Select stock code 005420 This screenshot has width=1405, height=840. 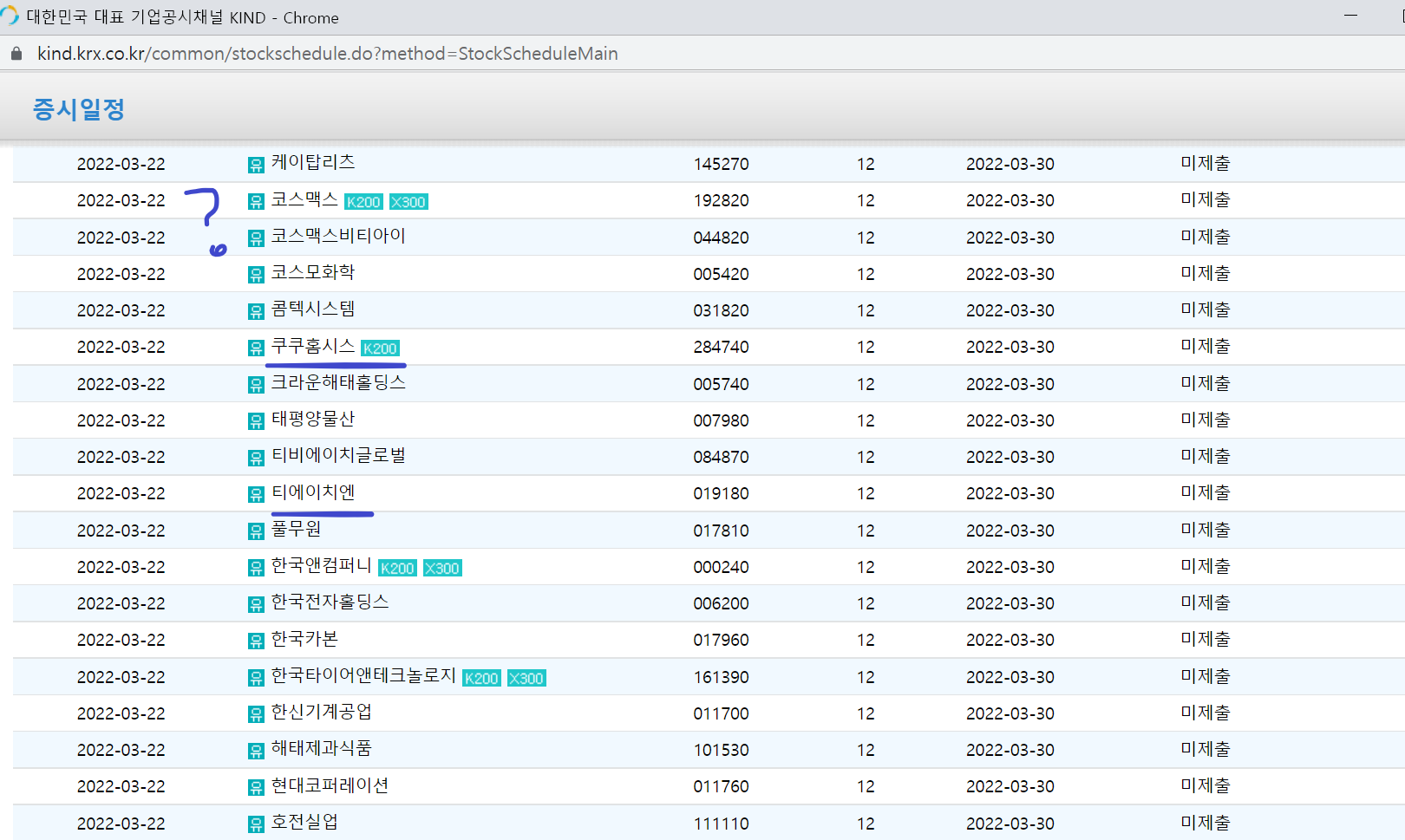pos(722,274)
